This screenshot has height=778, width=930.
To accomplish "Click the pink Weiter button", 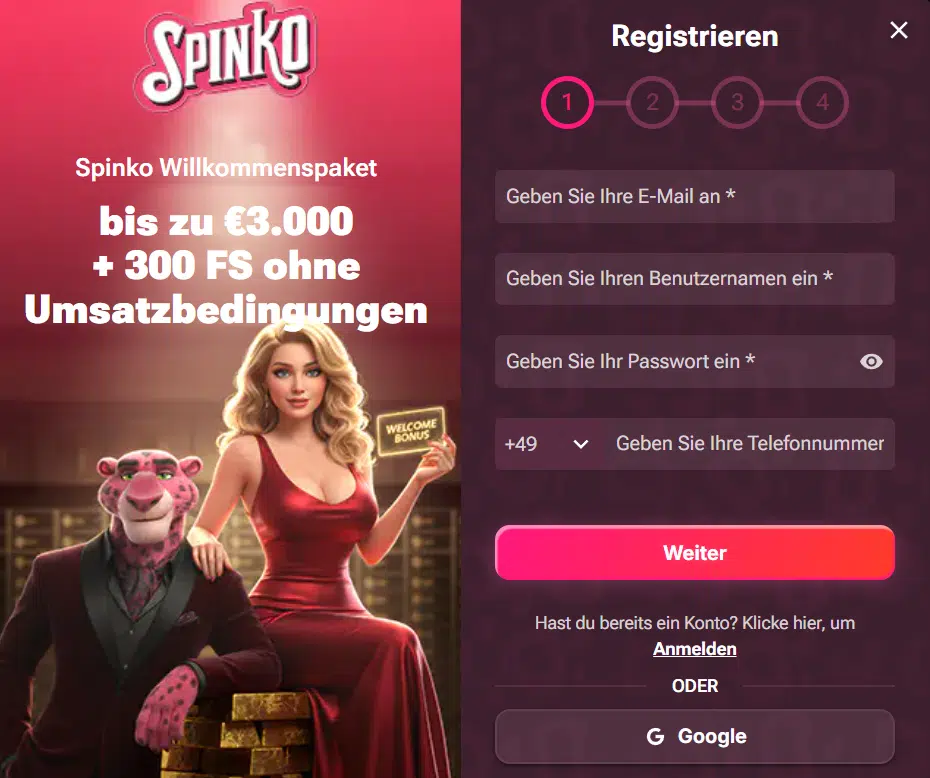I will coord(695,553).
